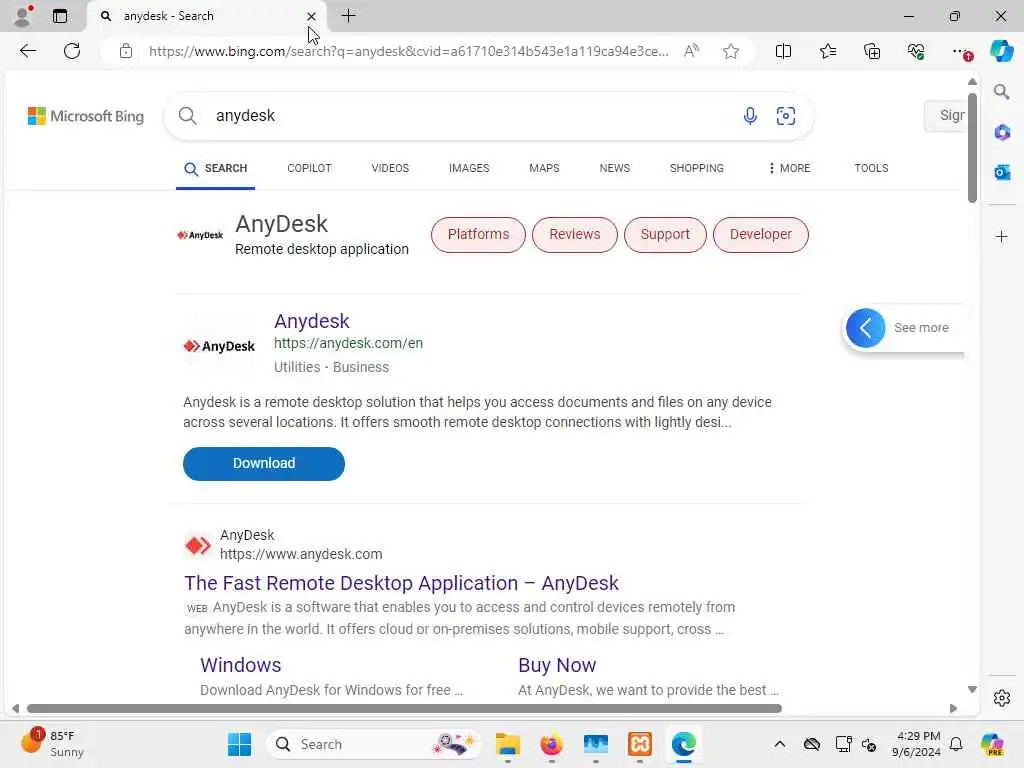The image size is (1024, 768).
Task: Add a sidebar app with plus
Action: click(1002, 236)
